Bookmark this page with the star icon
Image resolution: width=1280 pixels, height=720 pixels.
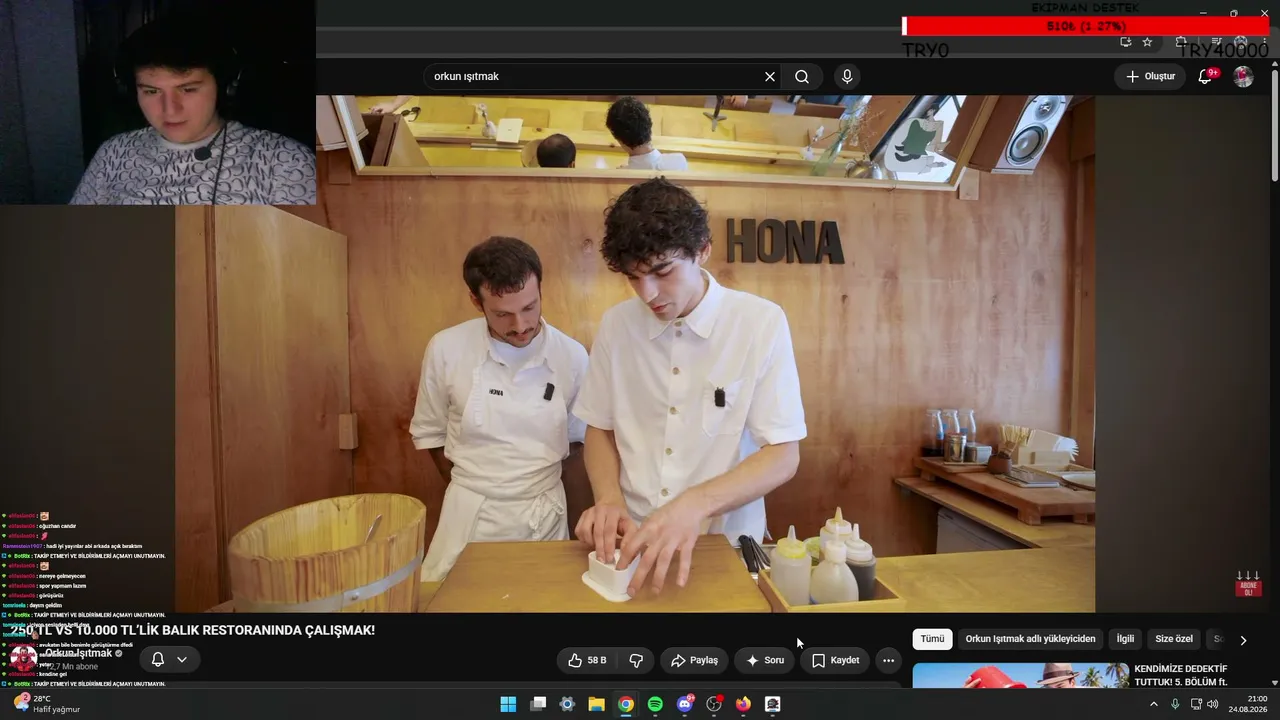[1147, 42]
